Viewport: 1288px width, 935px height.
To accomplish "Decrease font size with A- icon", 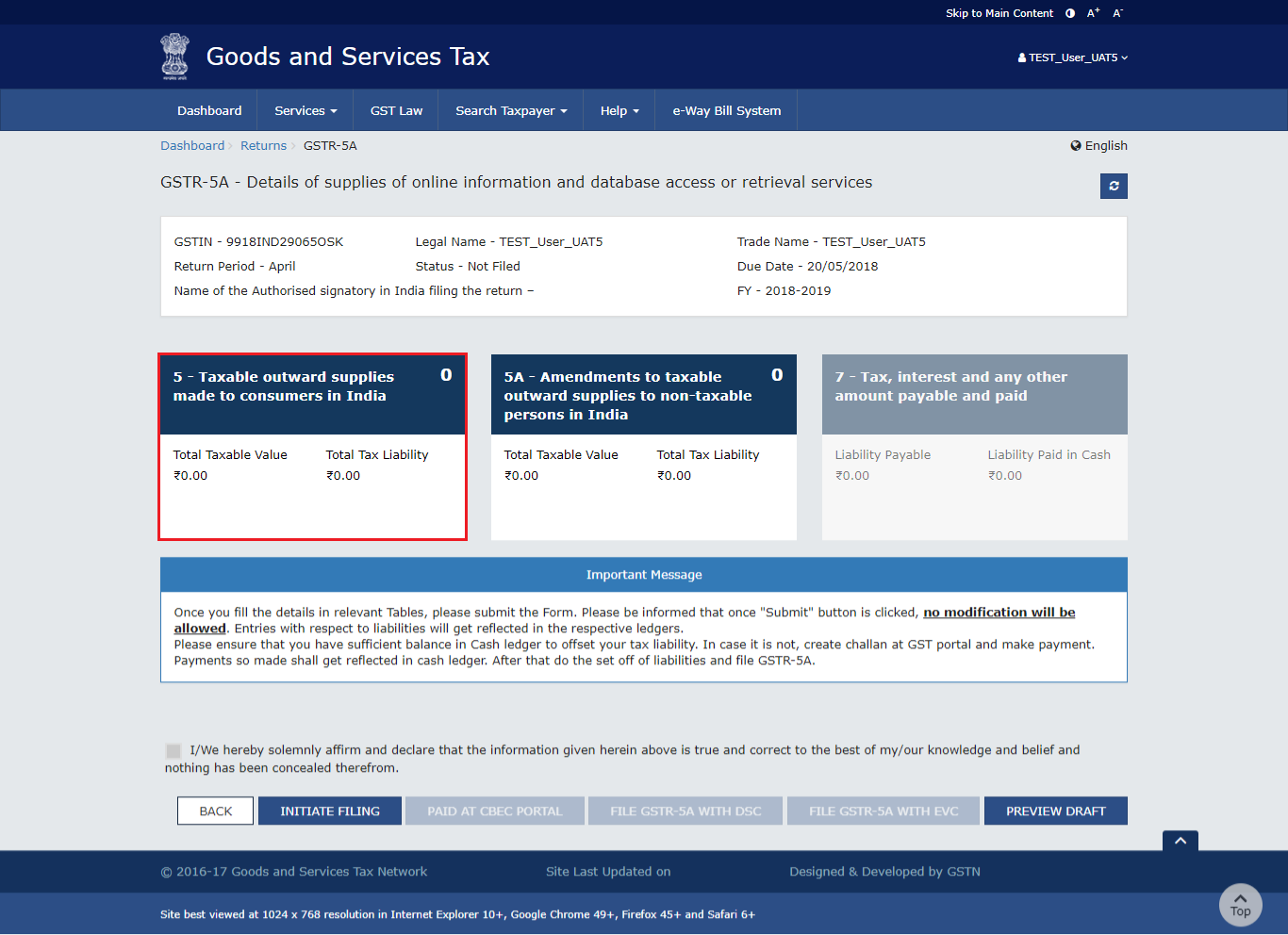I will tap(1117, 13).
